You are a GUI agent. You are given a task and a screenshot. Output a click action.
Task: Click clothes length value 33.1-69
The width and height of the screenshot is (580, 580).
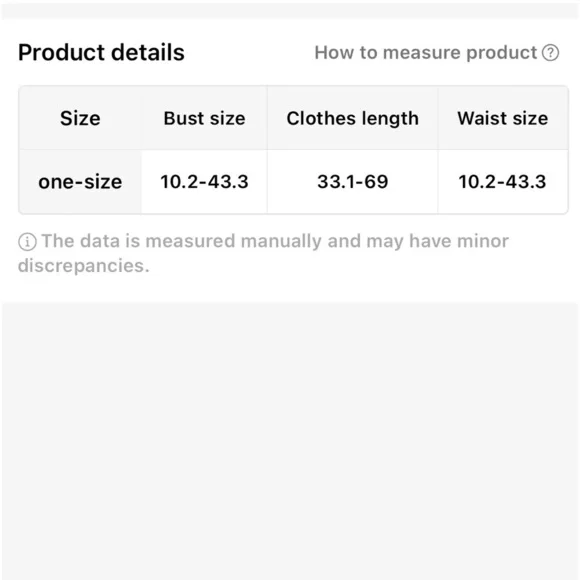coord(353,182)
